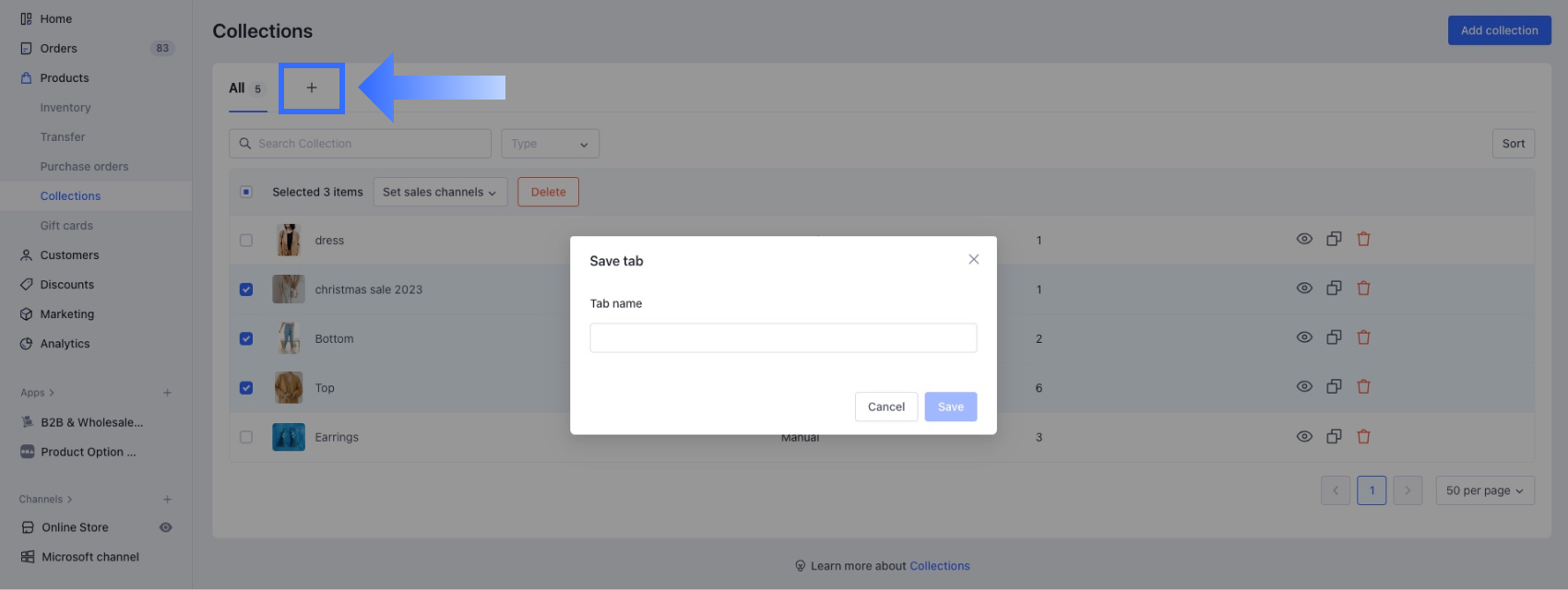This screenshot has height=590, width=1568.
Task: Open Gift cards in sidebar menu
Action: point(66,226)
